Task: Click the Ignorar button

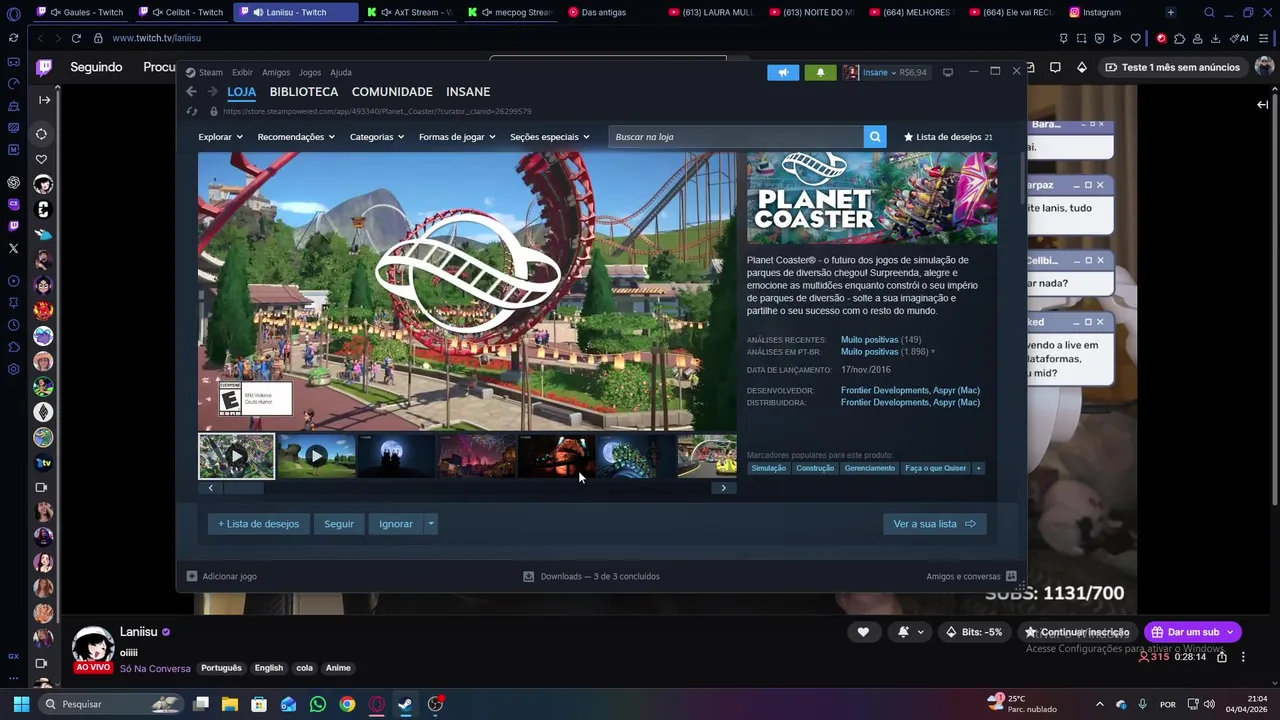Action: [396, 524]
